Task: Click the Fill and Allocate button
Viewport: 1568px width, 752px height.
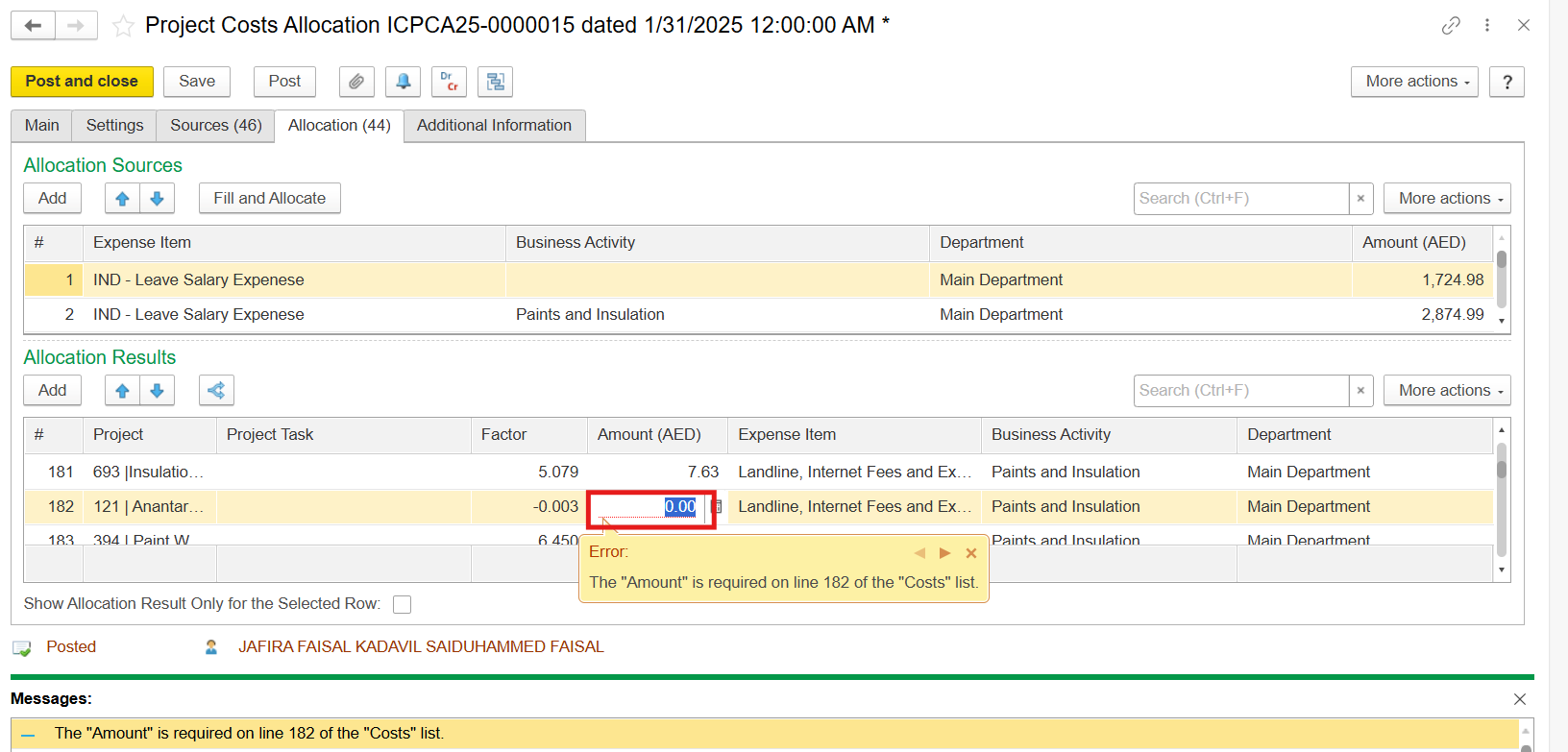Action: (x=269, y=199)
